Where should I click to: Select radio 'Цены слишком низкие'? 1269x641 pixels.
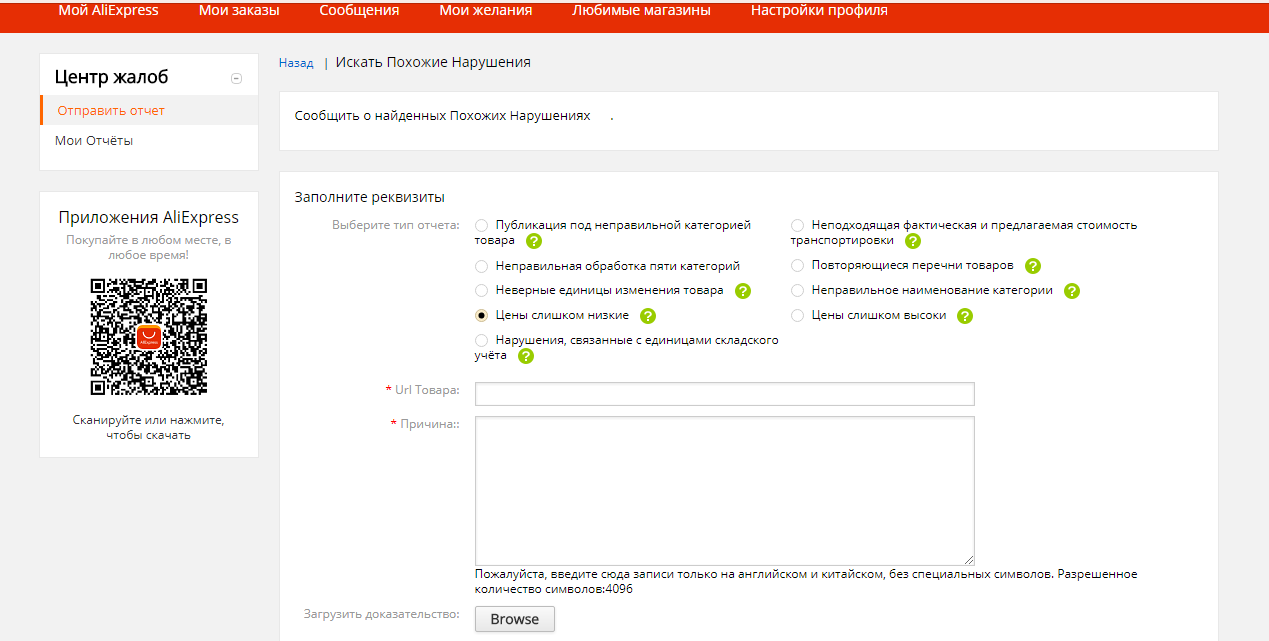pyautogui.click(x=482, y=316)
